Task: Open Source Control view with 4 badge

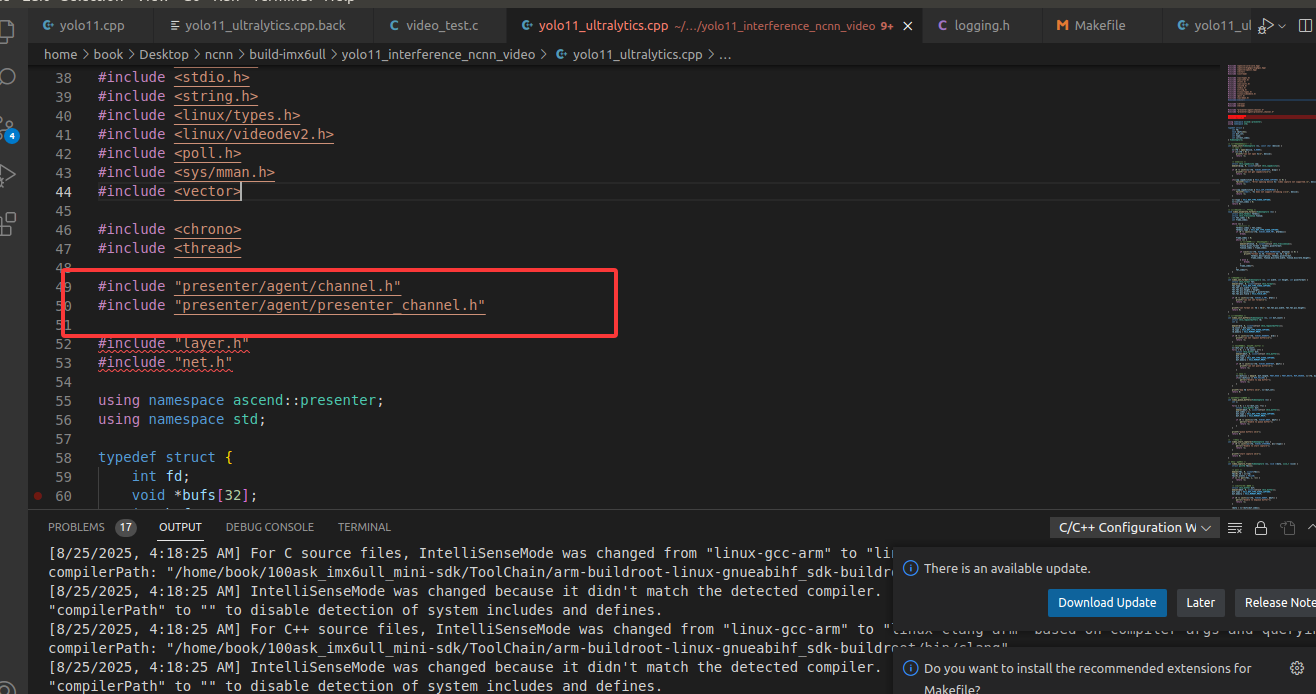Action: 8,128
